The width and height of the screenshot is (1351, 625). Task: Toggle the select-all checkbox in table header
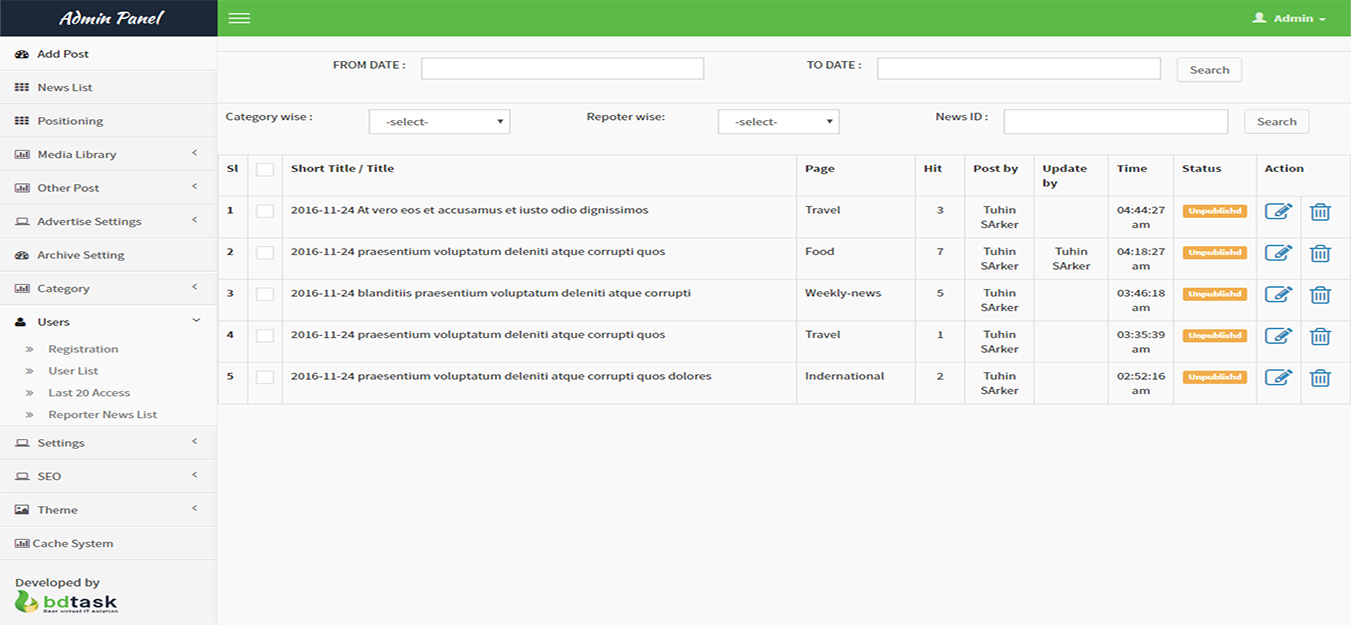tap(265, 170)
